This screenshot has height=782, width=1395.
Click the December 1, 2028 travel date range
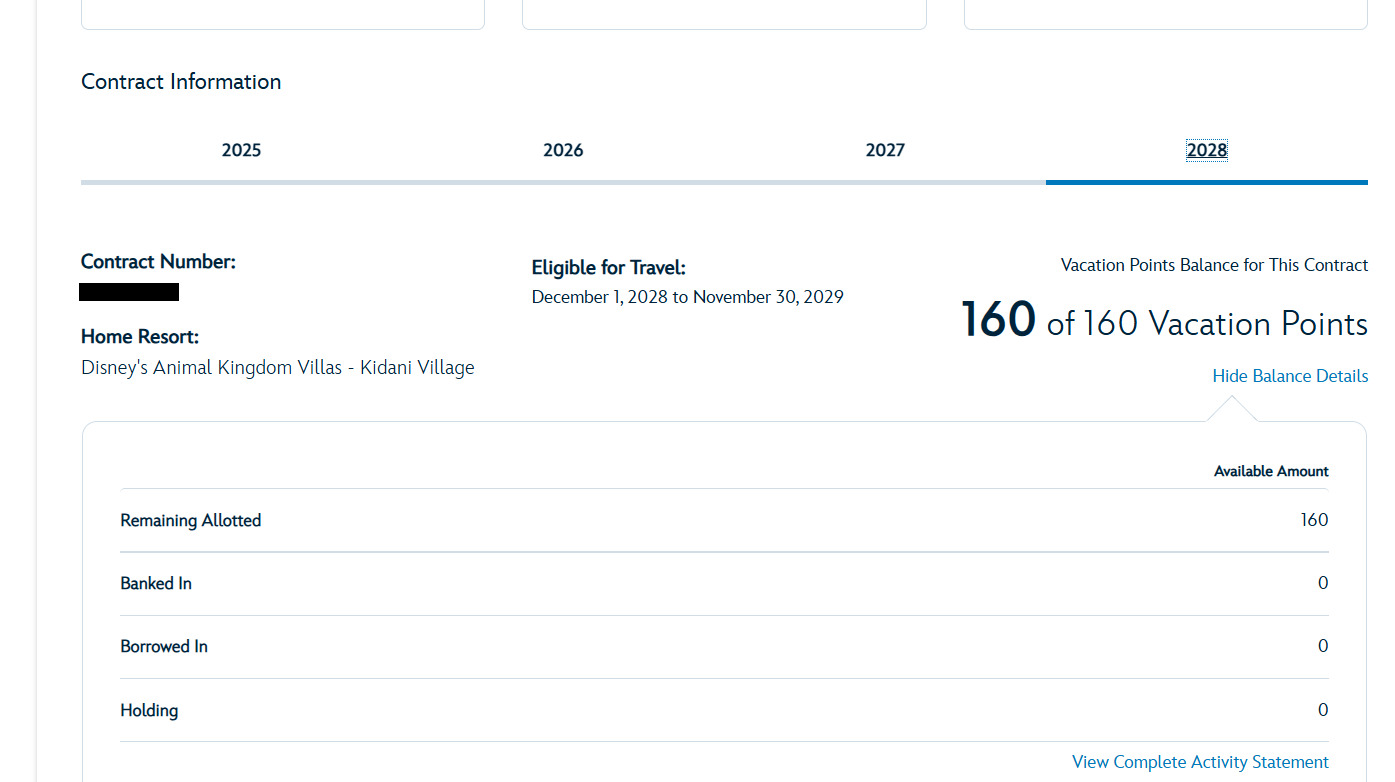pyautogui.click(x=688, y=297)
